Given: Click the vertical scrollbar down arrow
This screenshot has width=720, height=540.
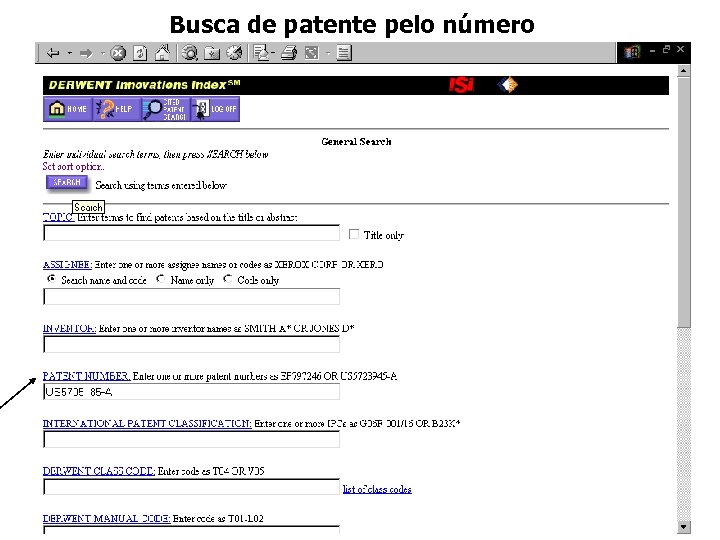Looking at the screenshot, I should pos(684,527).
